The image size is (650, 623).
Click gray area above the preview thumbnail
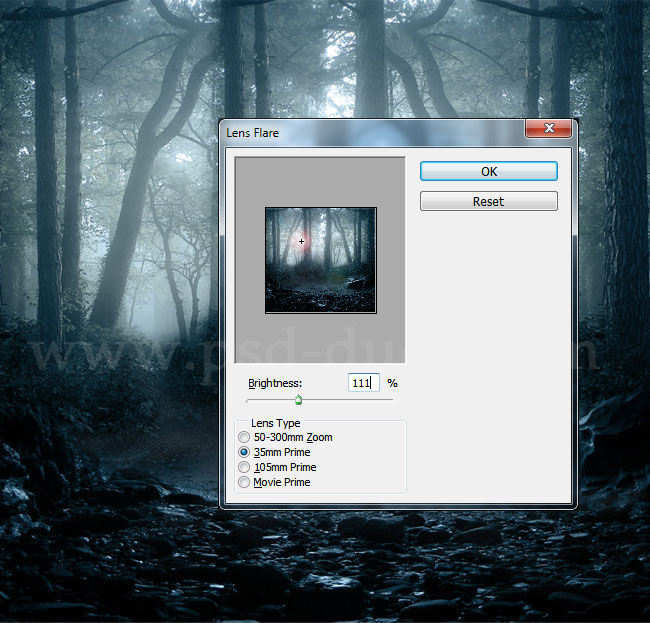pos(320,180)
